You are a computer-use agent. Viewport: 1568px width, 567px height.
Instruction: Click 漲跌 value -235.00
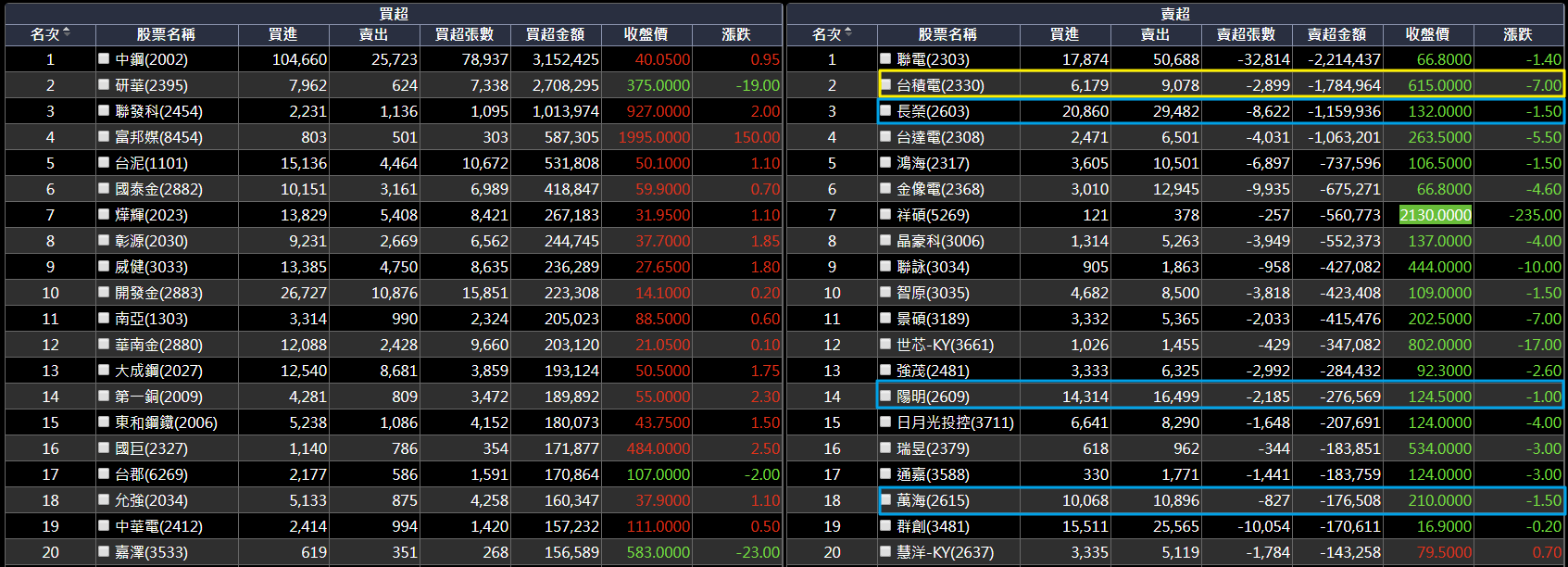coord(1535,215)
